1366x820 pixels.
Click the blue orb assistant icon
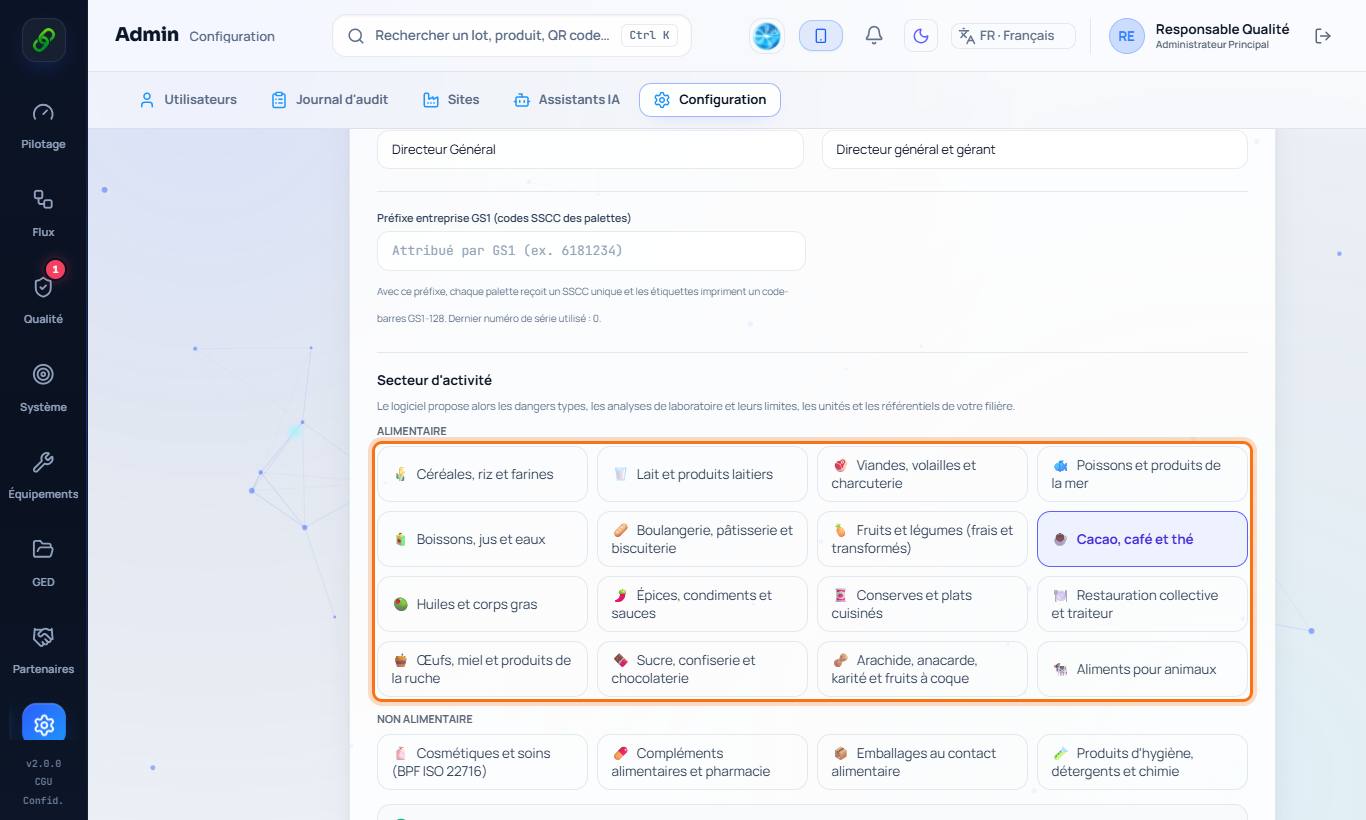767,36
